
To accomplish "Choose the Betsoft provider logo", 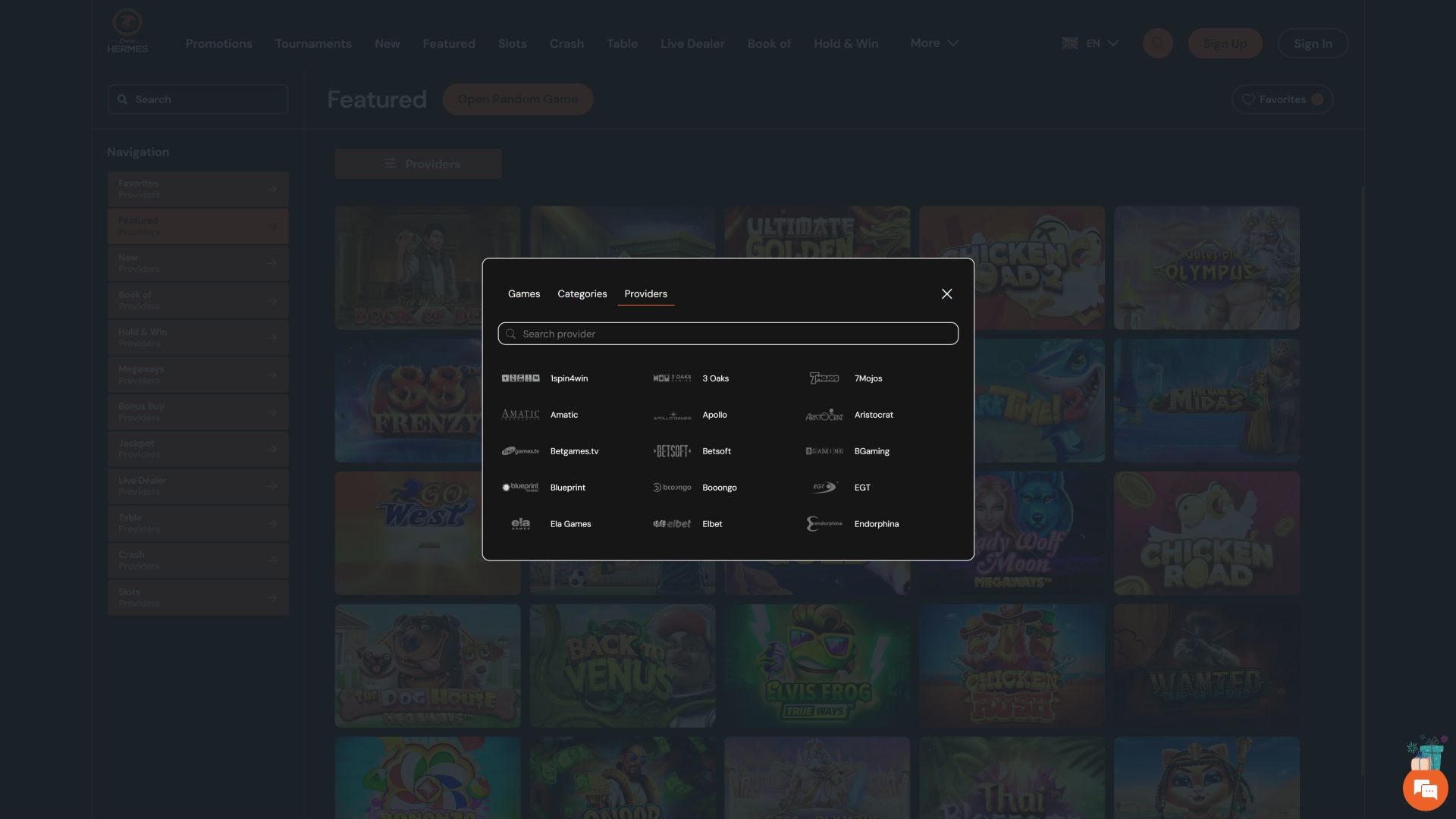I will tap(672, 451).
